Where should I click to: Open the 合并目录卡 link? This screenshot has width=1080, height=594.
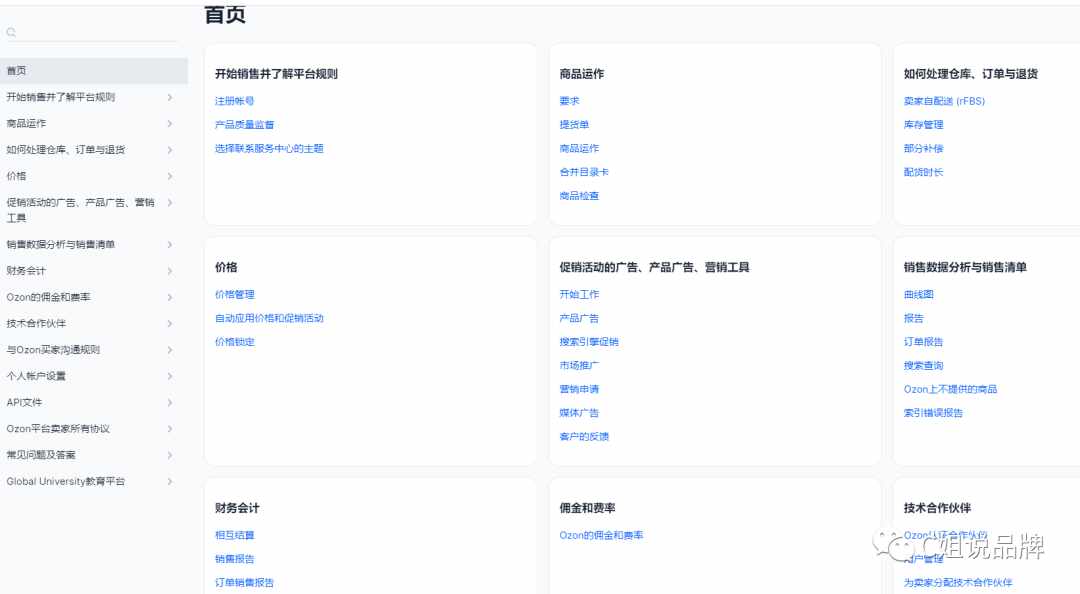(x=584, y=172)
